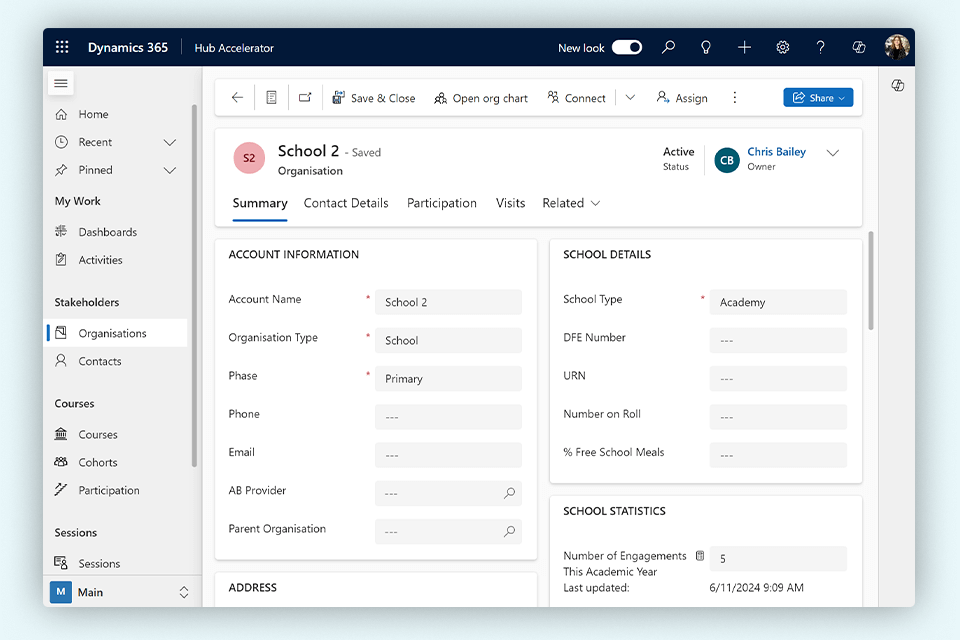Open record in new window icon

(305, 98)
